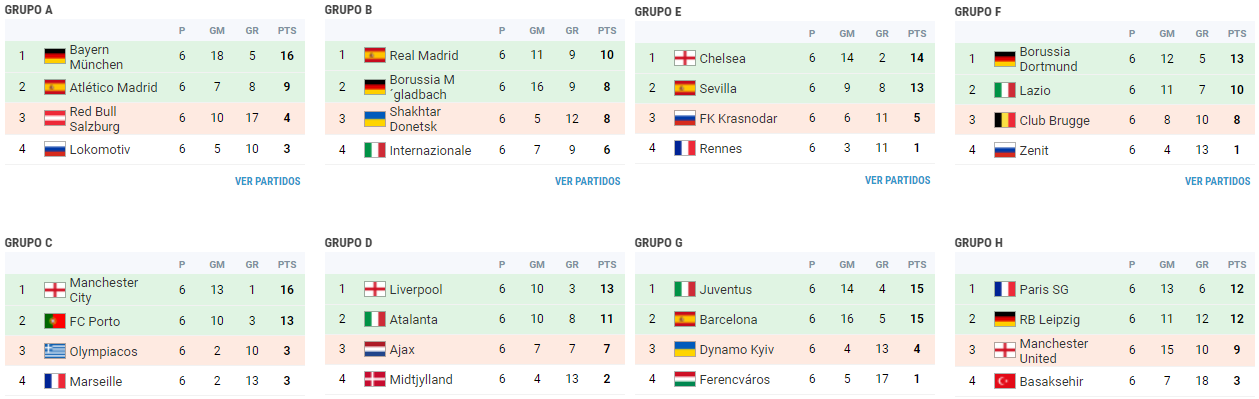The height and width of the screenshot is (399, 1259).
Task: Open Ver Partidos link under Grupo E
Action: [x=898, y=181]
